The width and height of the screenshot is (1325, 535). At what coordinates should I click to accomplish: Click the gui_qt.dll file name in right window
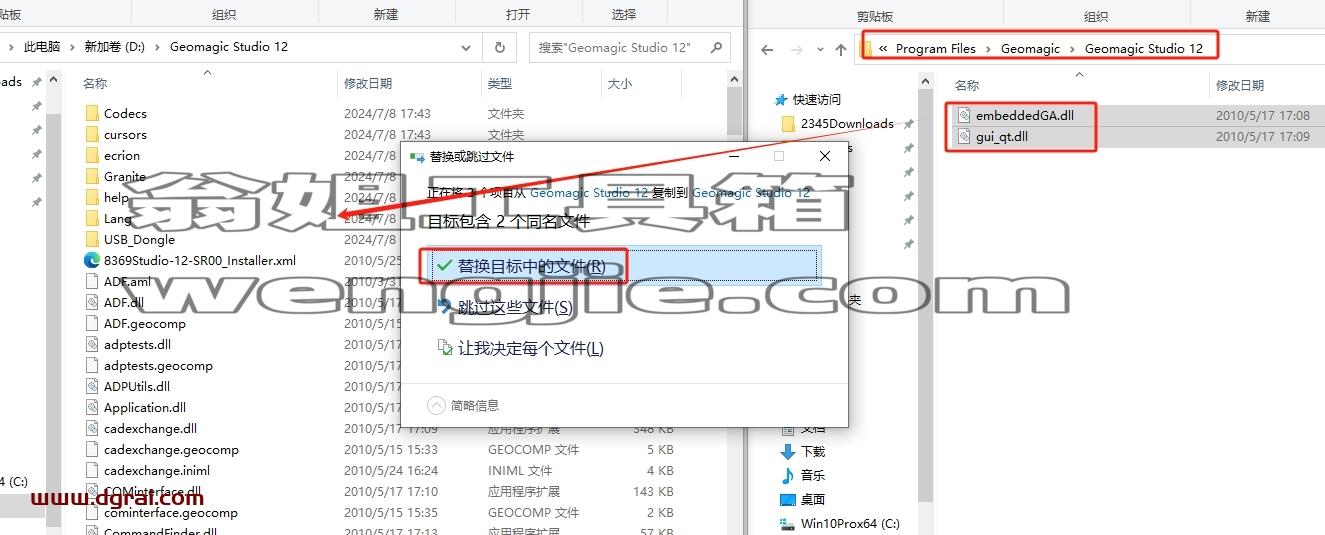coord(1002,136)
